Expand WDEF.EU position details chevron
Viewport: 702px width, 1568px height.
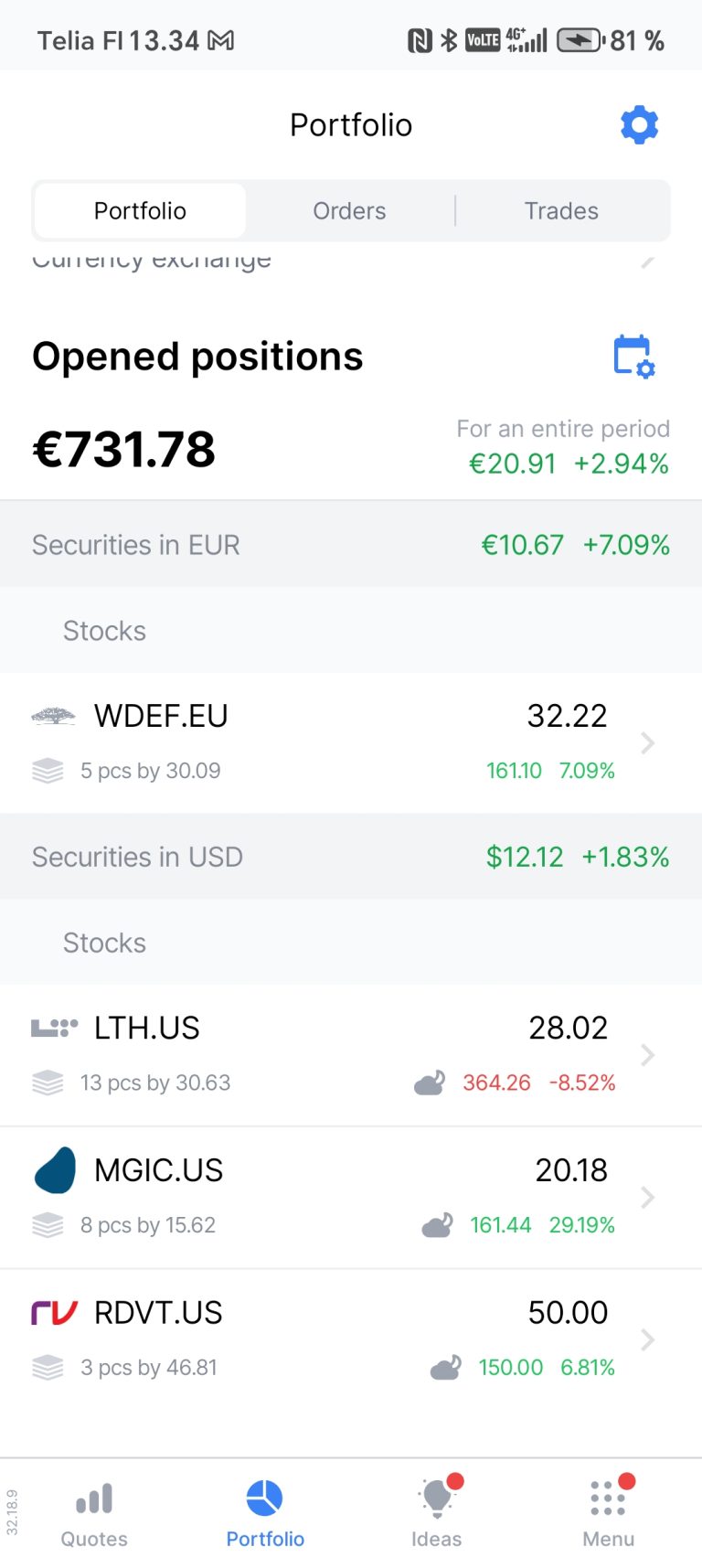pyautogui.click(x=647, y=742)
